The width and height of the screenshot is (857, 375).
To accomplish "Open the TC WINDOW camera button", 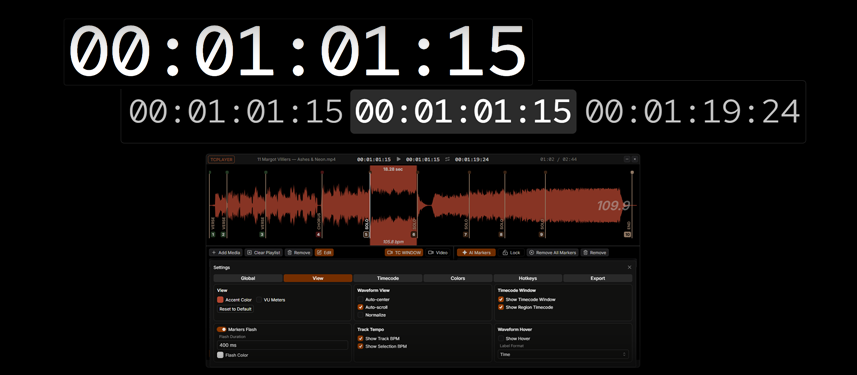I will (404, 253).
